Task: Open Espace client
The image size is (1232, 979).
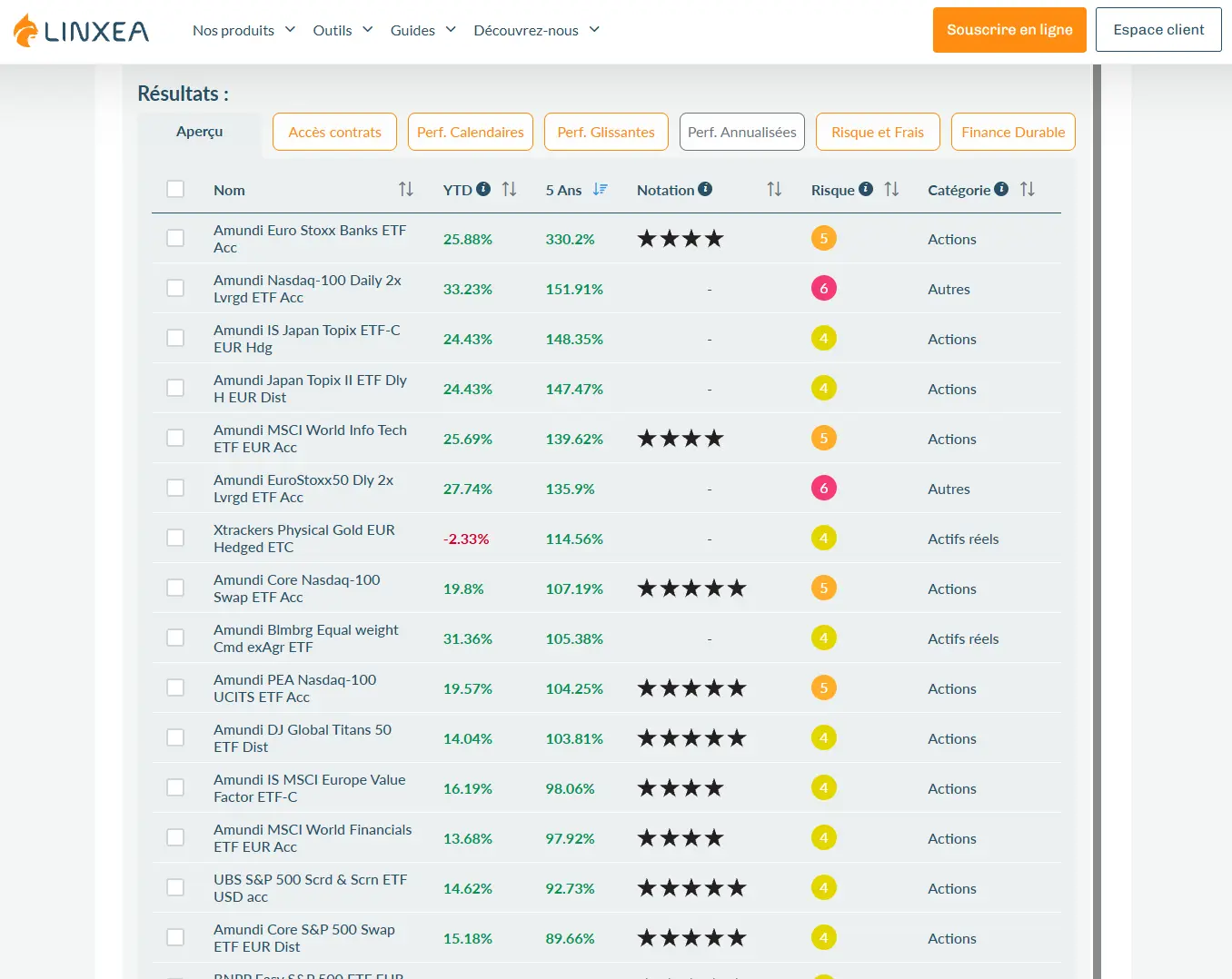Action: 1158,30
